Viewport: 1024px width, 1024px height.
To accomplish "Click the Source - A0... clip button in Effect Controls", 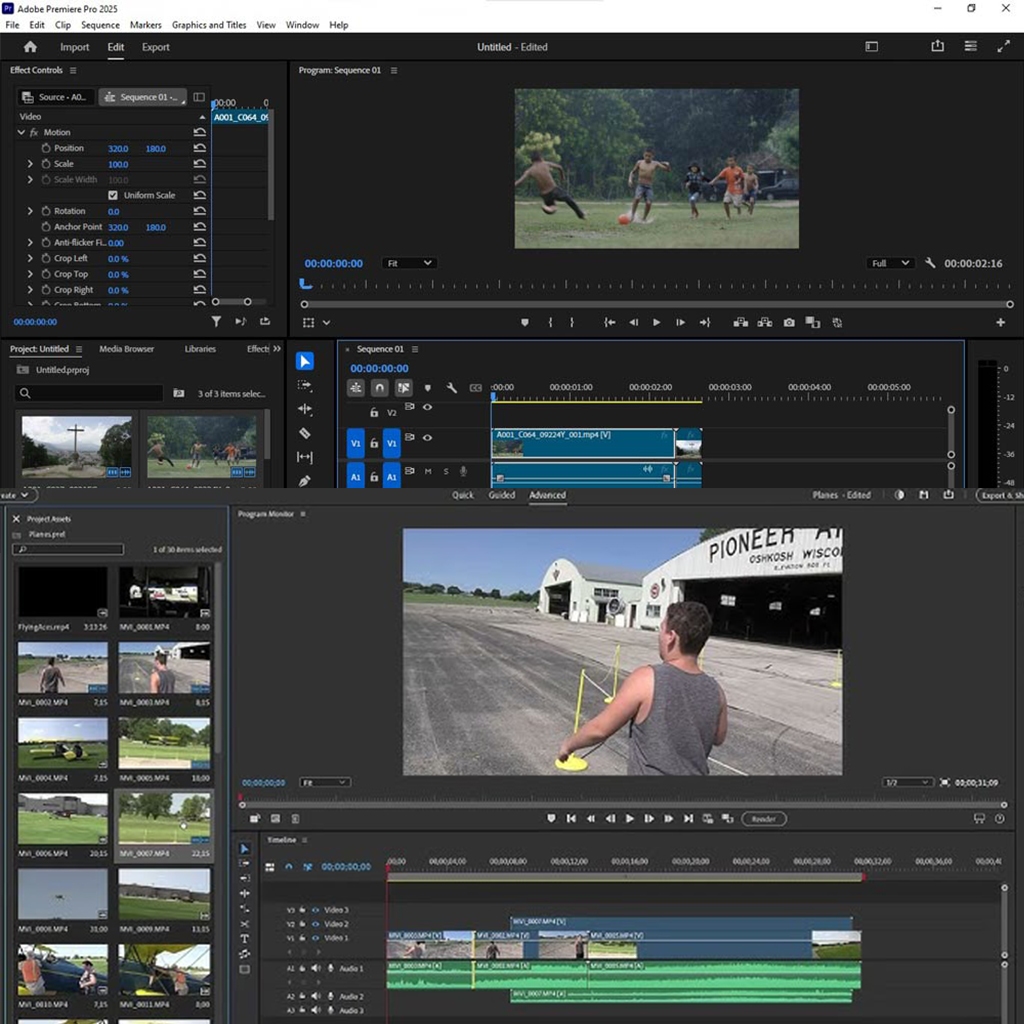I will coord(56,97).
